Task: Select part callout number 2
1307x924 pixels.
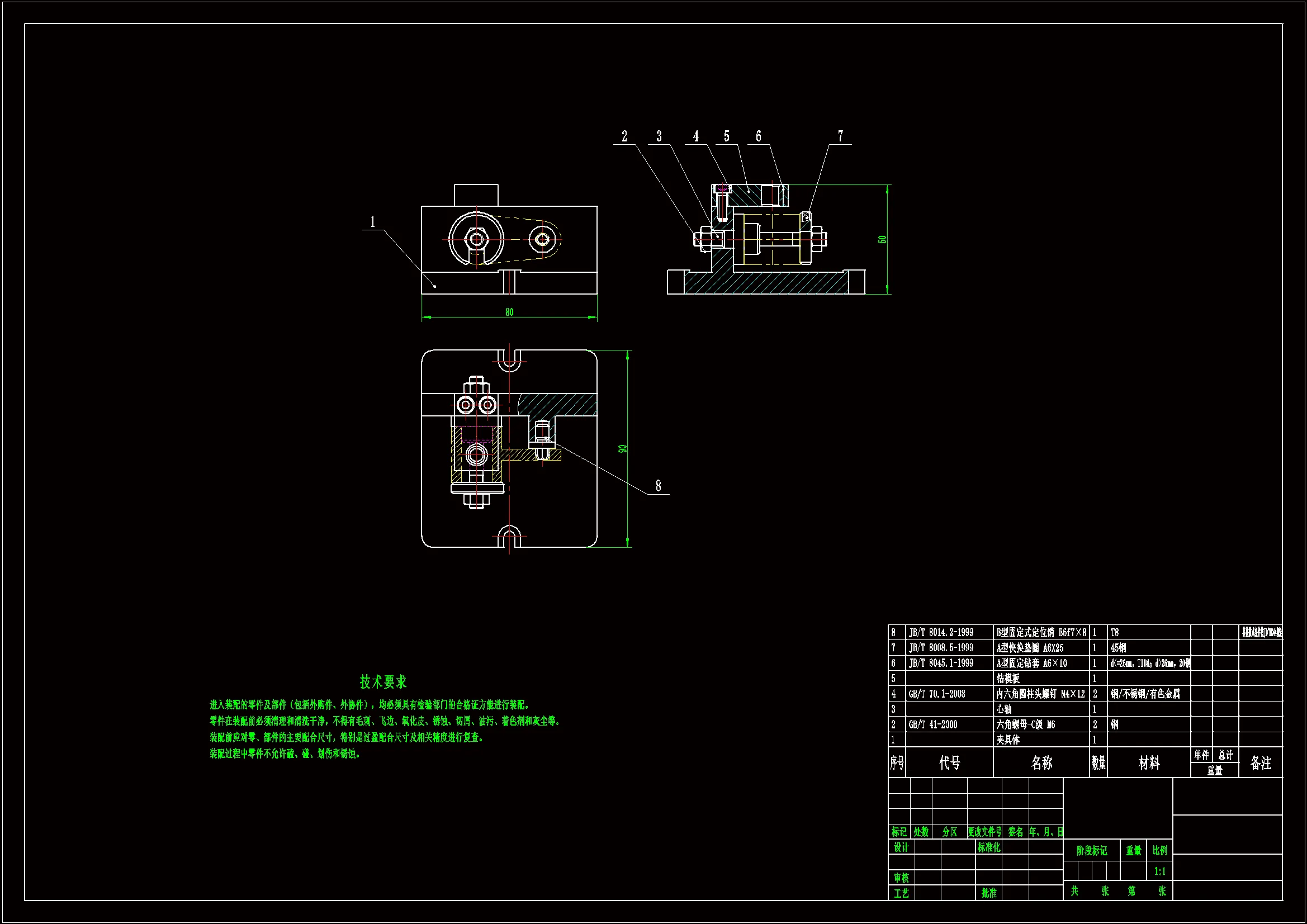Action: (624, 136)
